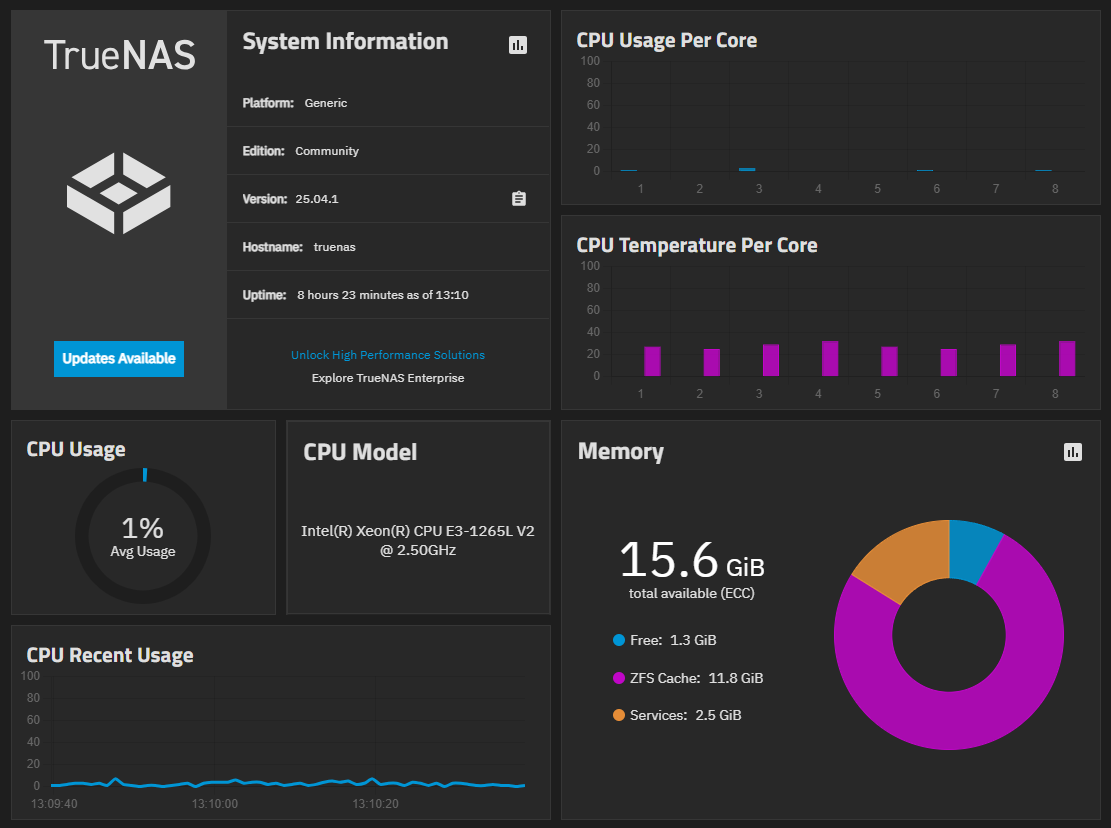Click the 1% Avg Usage gauge
This screenshot has height=828, width=1111.
tap(143, 535)
